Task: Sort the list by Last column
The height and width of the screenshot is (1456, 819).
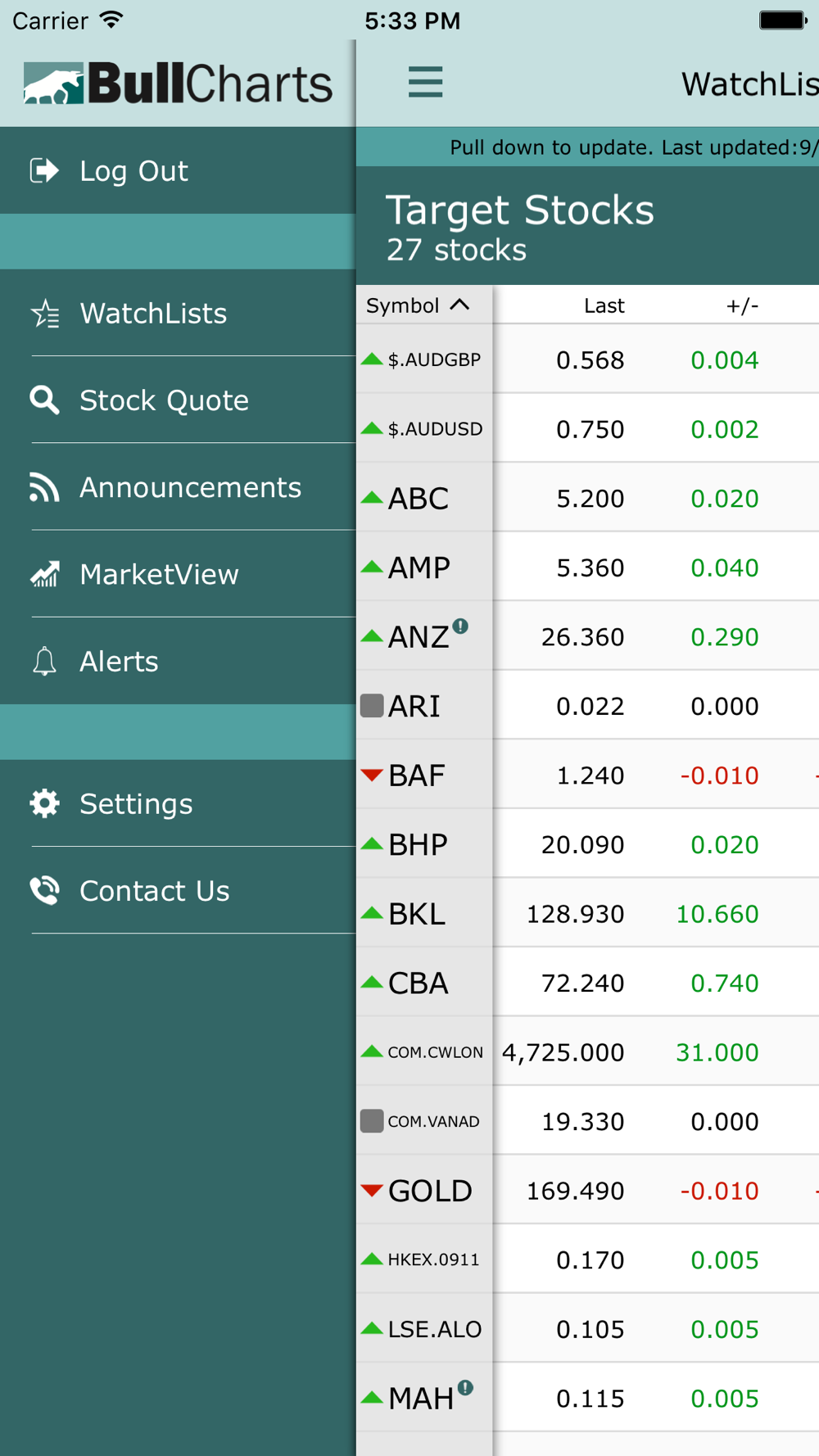Action: pyautogui.click(x=604, y=305)
